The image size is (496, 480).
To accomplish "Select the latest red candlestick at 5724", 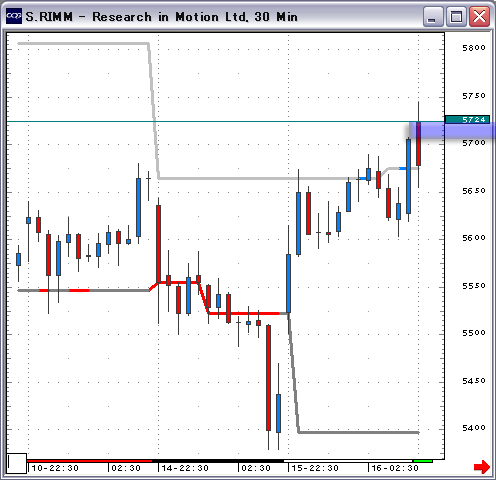I will click(418, 144).
